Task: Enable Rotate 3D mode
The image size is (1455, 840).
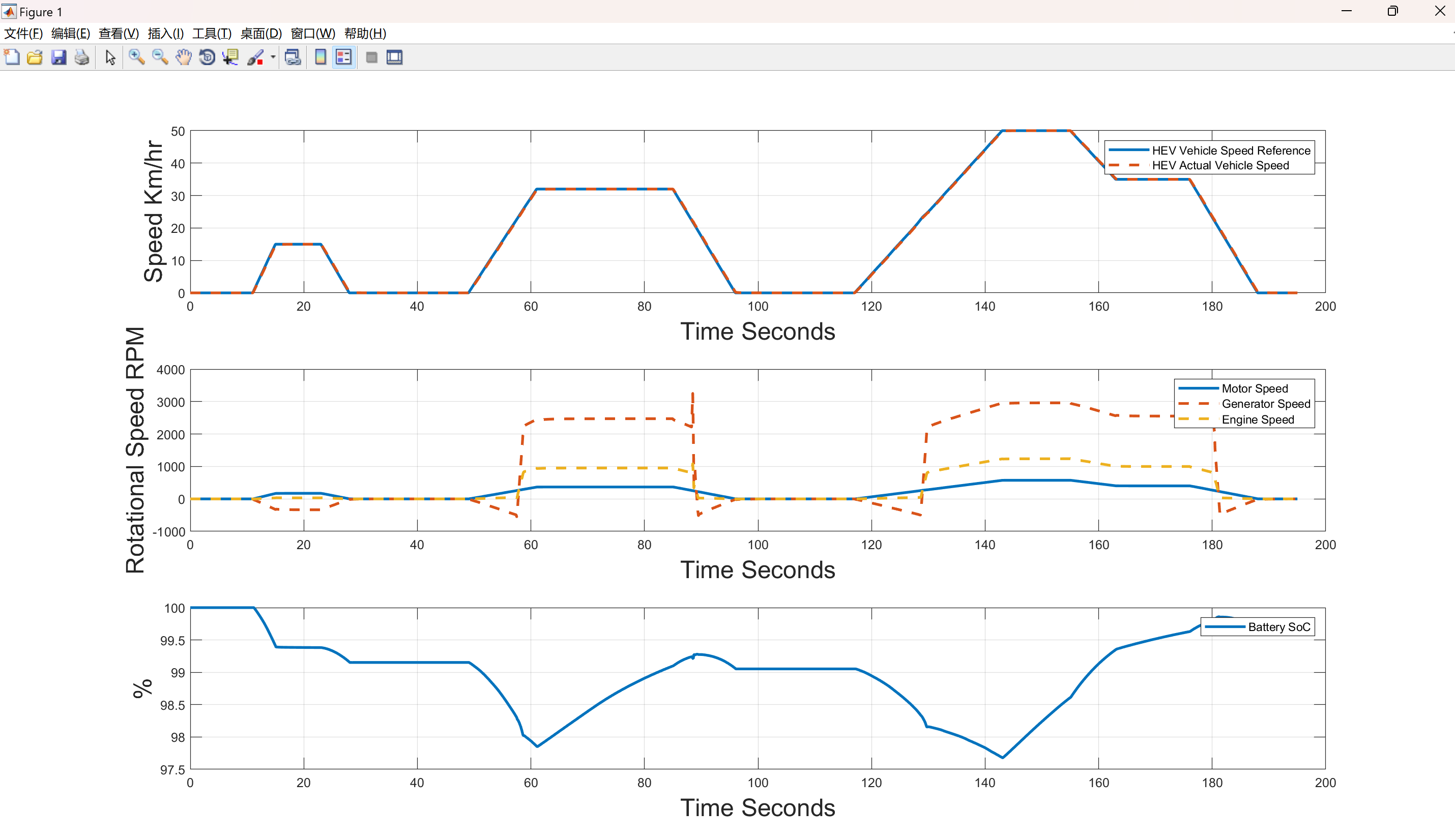Action: [x=206, y=56]
